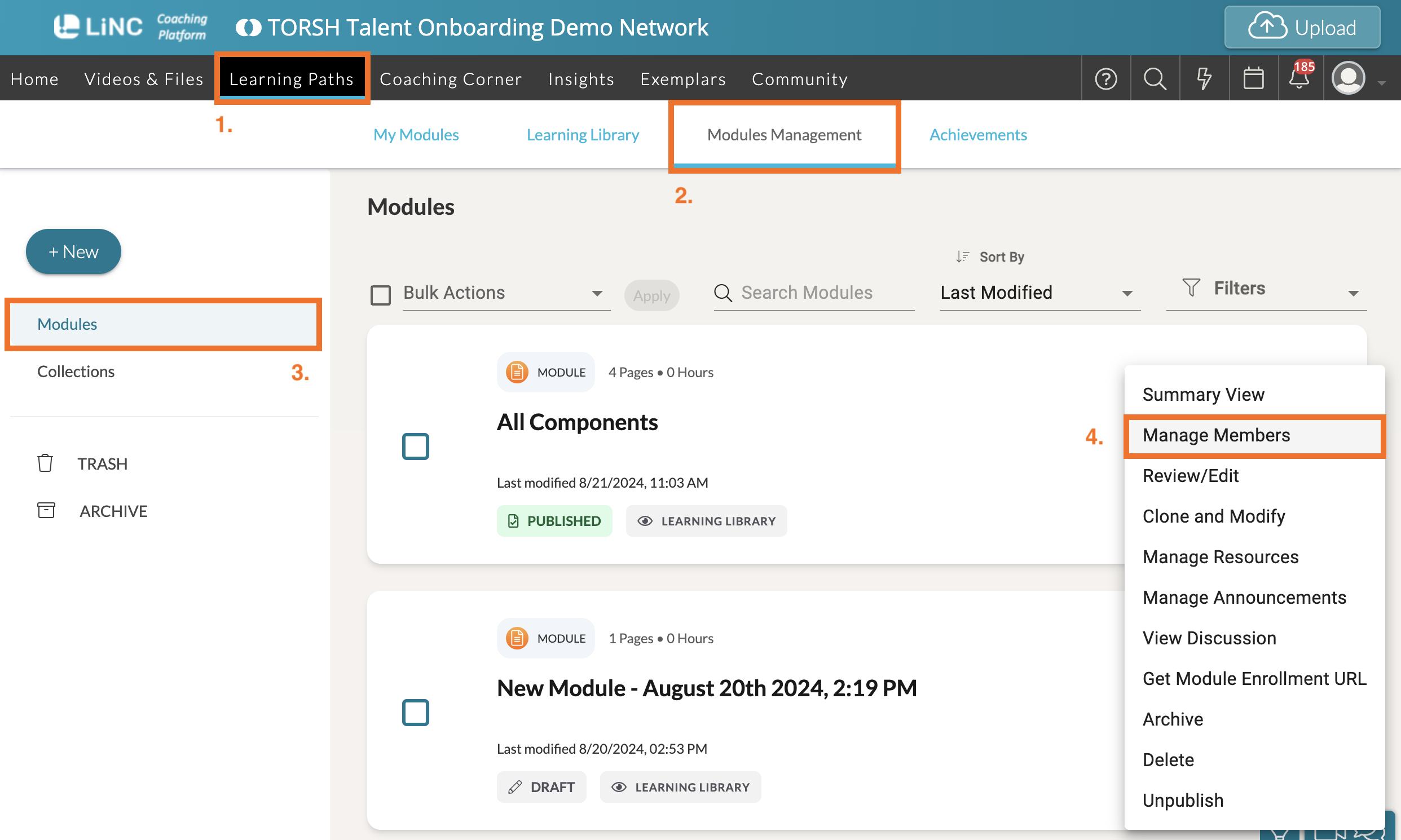Choose Manage Members from context menu
1401x840 pixels.
(1216, 435)
